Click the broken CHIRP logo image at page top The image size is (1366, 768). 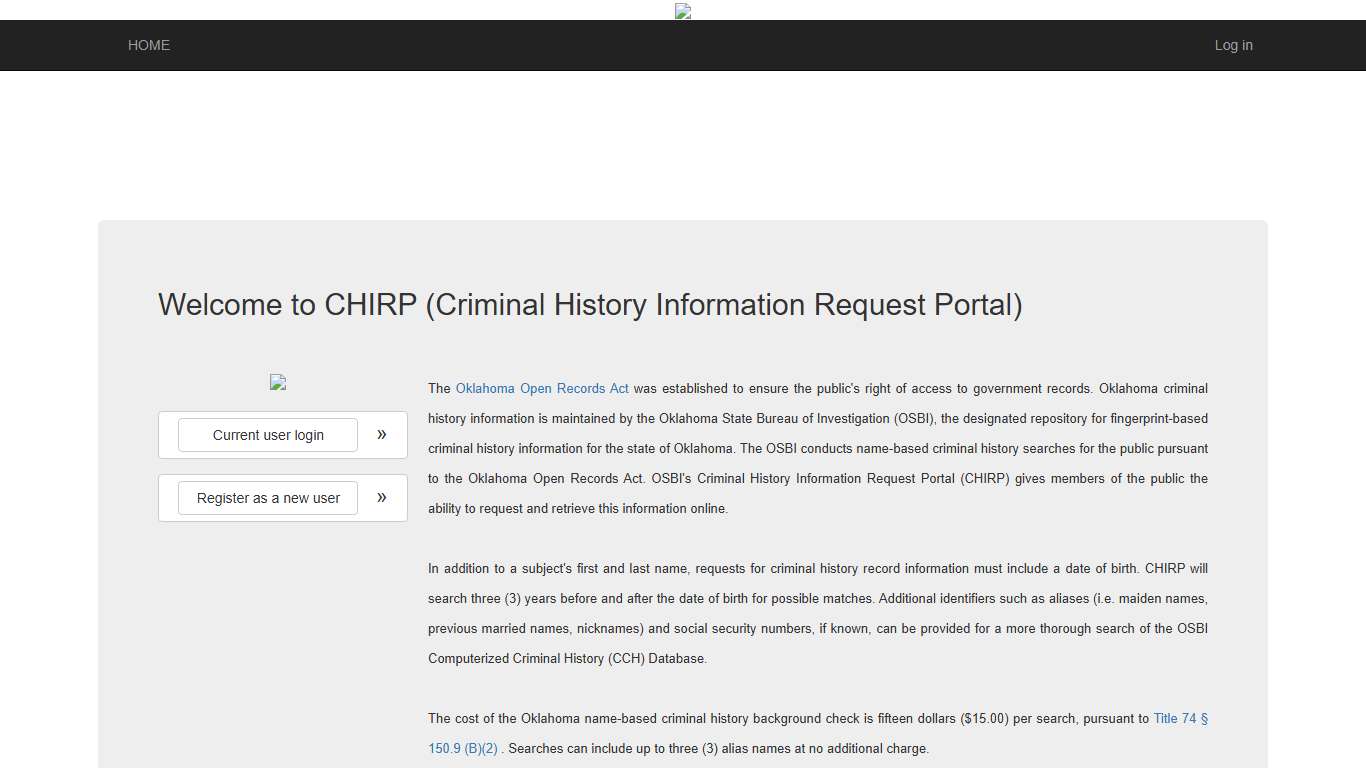click(682, 11)
